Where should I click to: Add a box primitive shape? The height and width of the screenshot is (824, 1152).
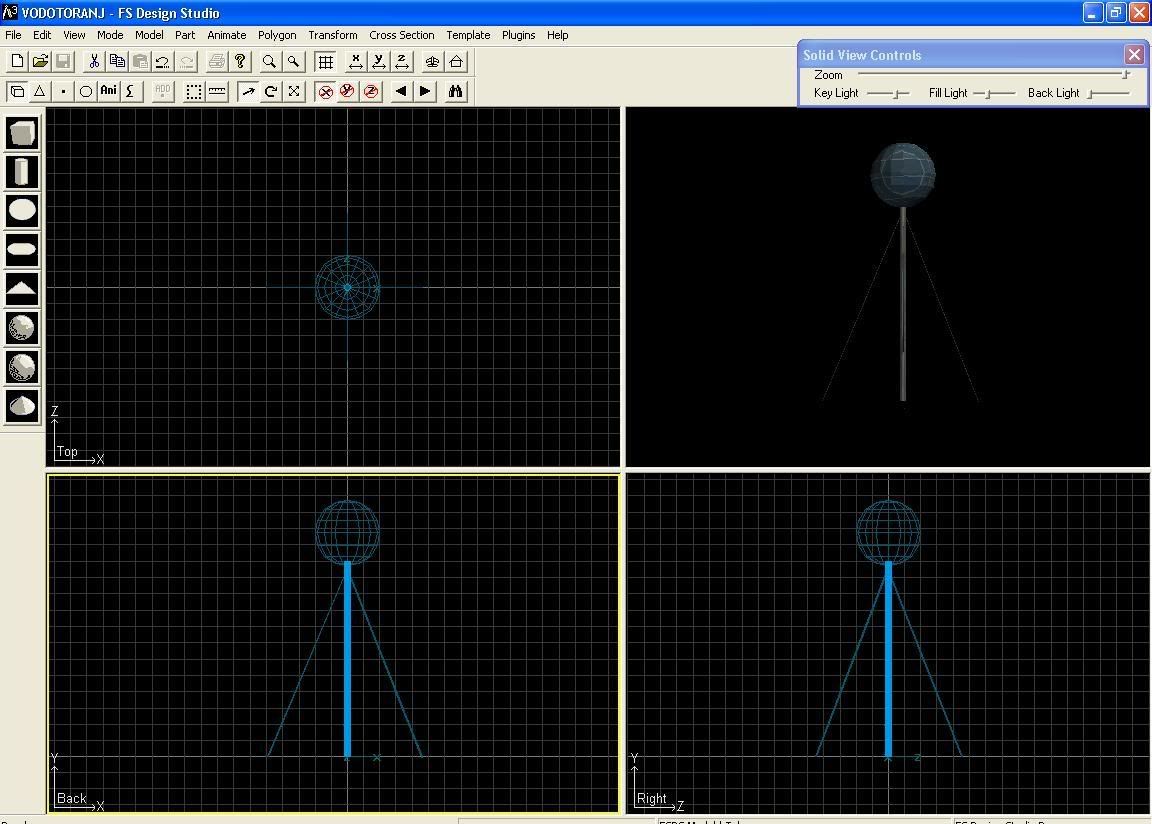point(22,133)
